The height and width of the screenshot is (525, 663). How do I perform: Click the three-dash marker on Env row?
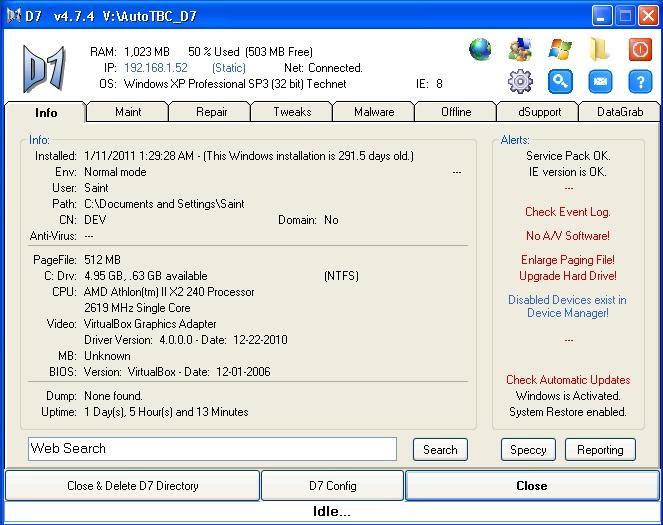tap(457, 172)
